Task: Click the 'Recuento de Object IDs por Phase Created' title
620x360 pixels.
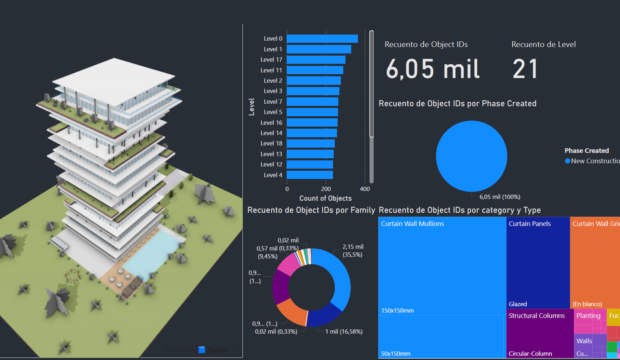Action: click(457, 104)
